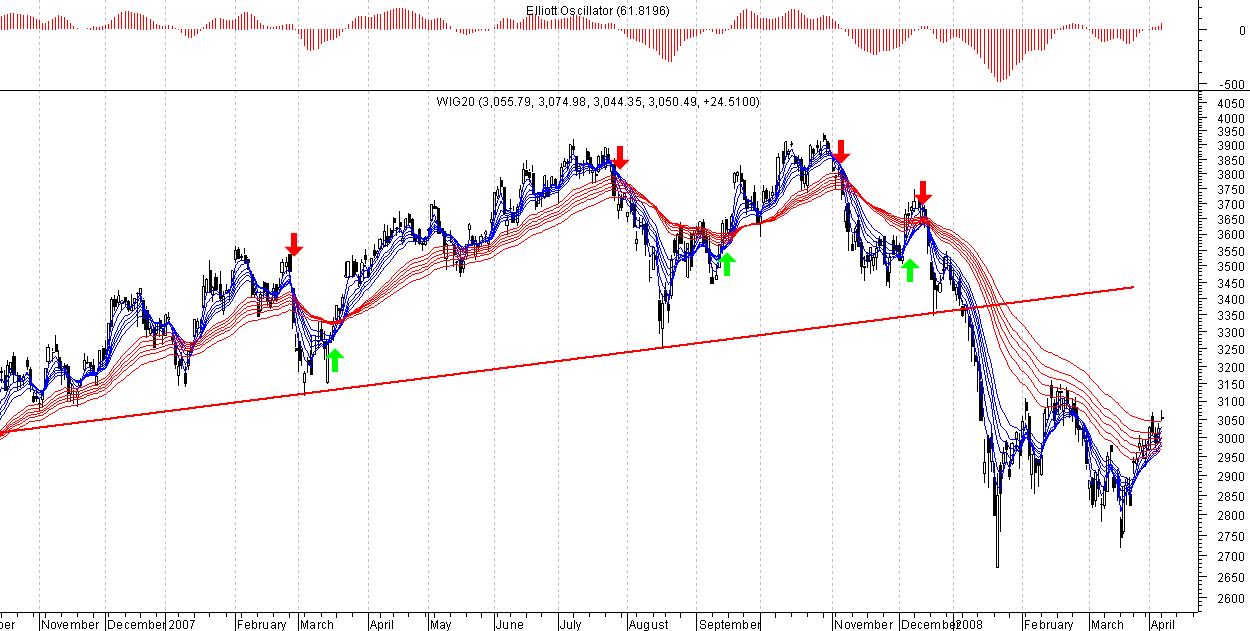The image size is (1250, 631).
Task: Click the long red rising support trendline
Action: point(566,358)
